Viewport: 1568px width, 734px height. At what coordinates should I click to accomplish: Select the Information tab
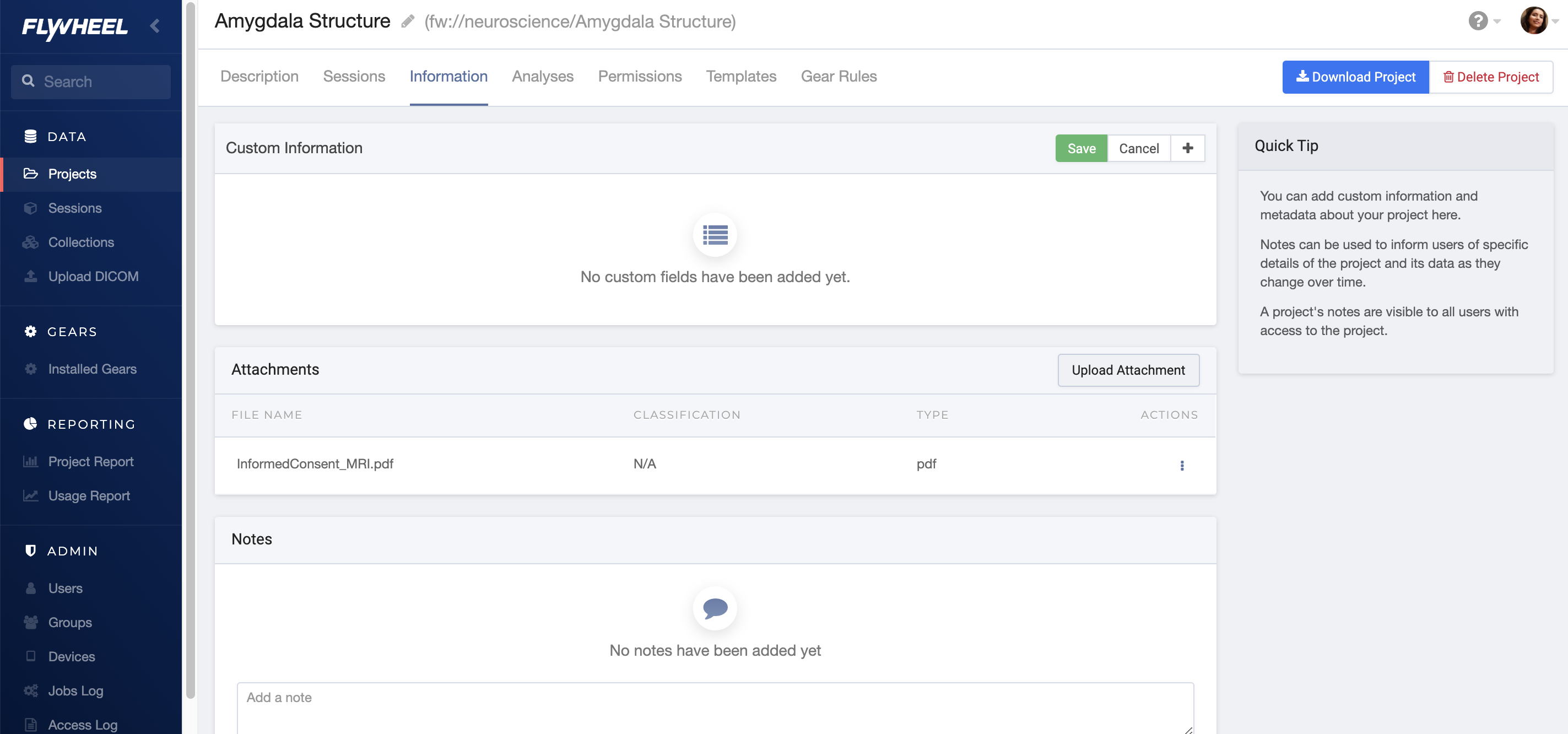[448, 76]
